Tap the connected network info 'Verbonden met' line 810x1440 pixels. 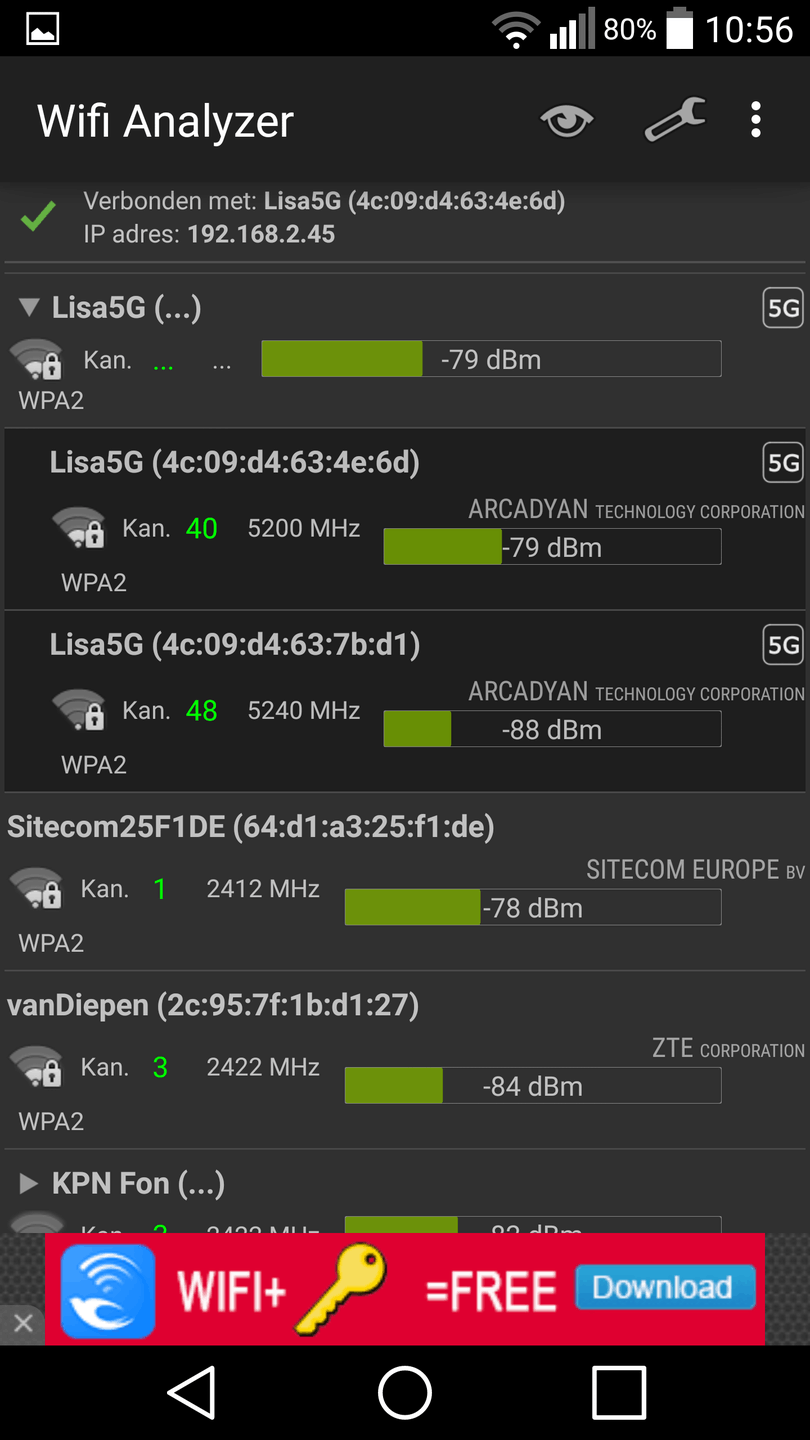[x=324, y=202]
